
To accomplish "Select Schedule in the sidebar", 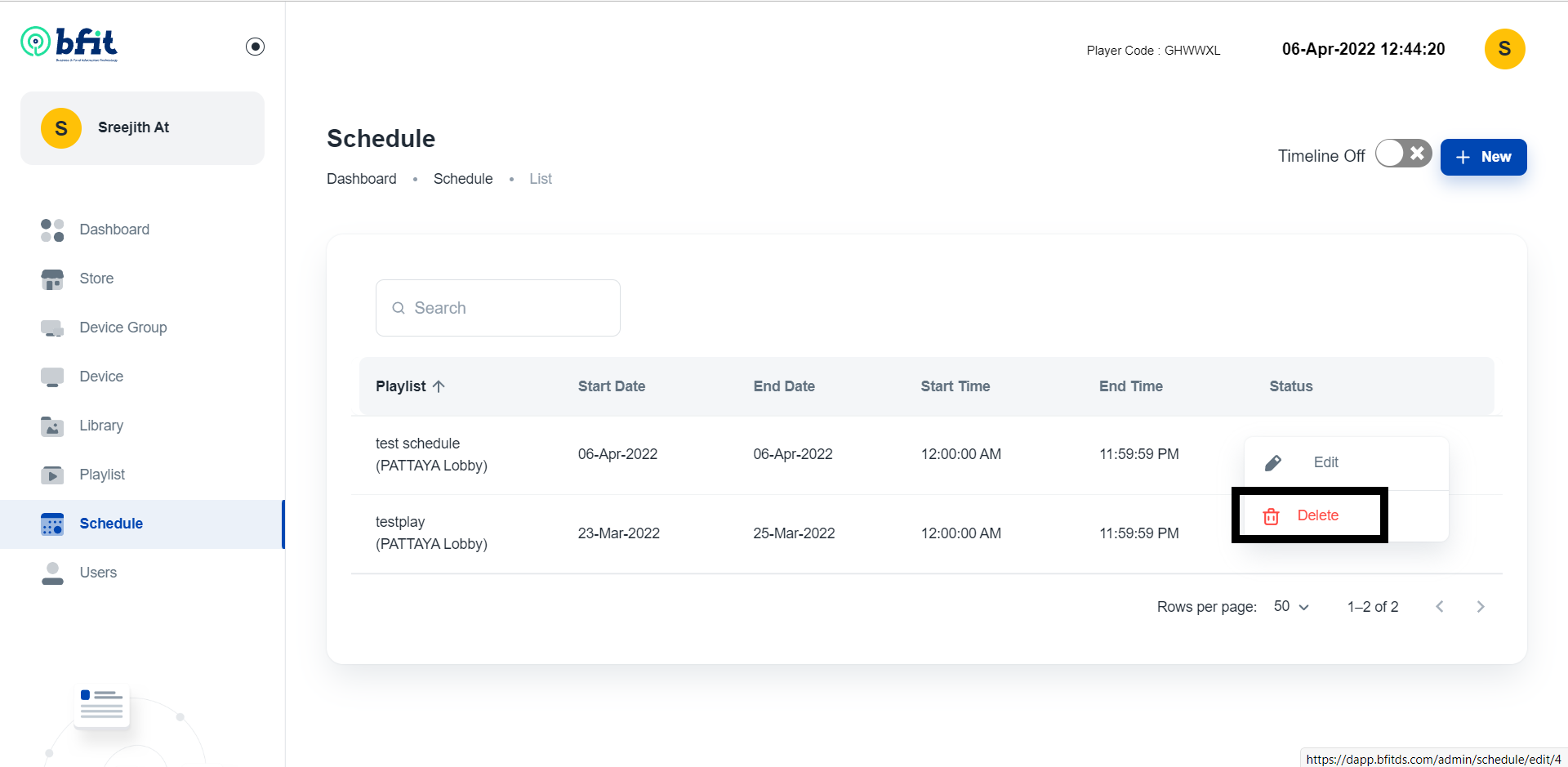I will coord(142,524).
